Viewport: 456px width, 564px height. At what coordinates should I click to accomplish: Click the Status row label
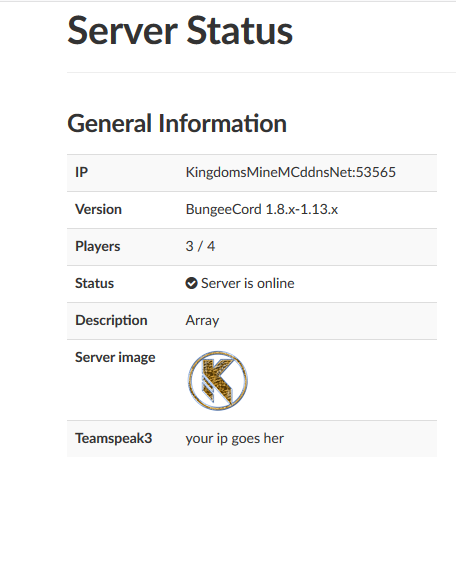[x=94, y=283]
